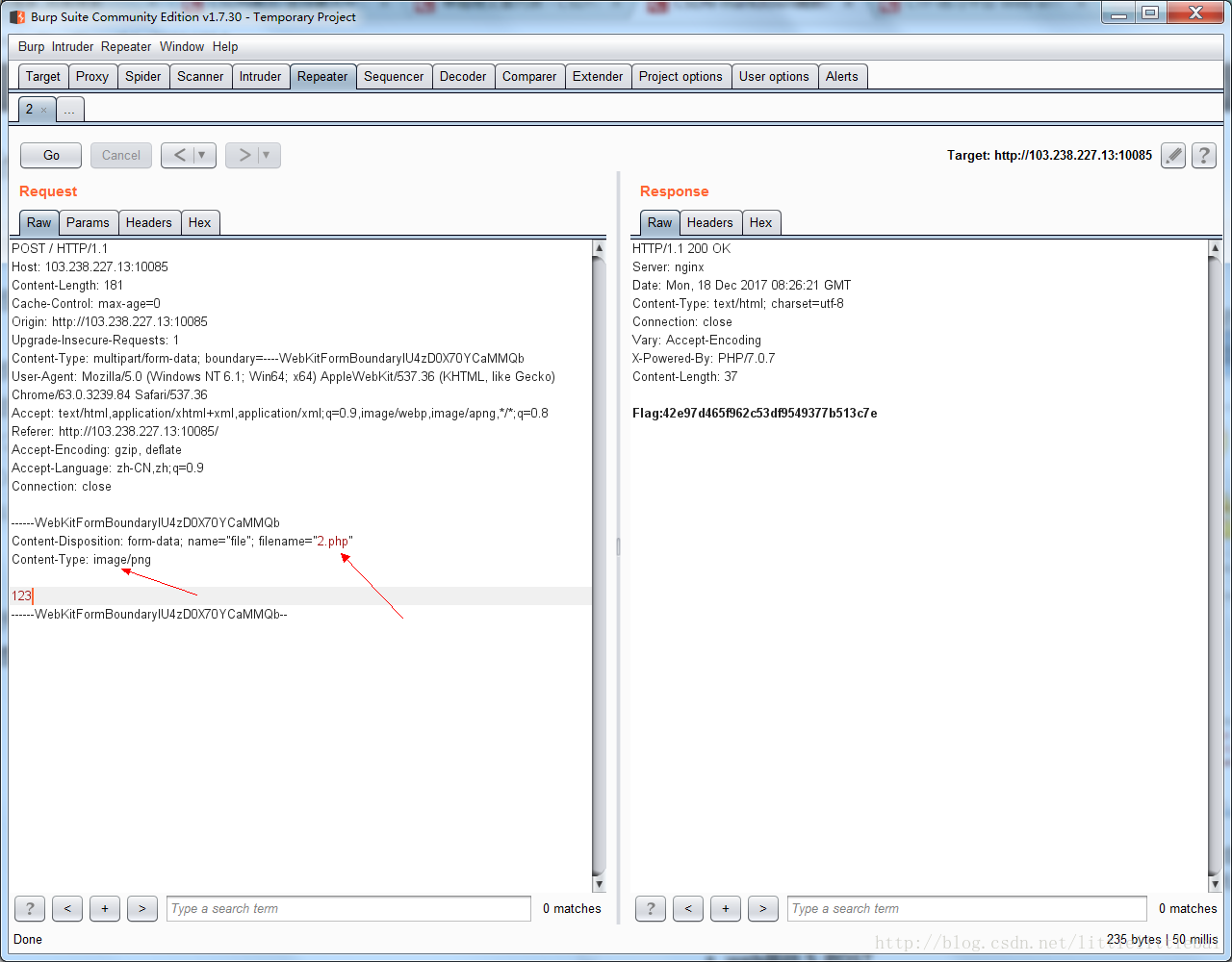The width and height of the screenshot is (1232, 962).
Task: Switch to the Proxy tab
Action: (92, 76)
